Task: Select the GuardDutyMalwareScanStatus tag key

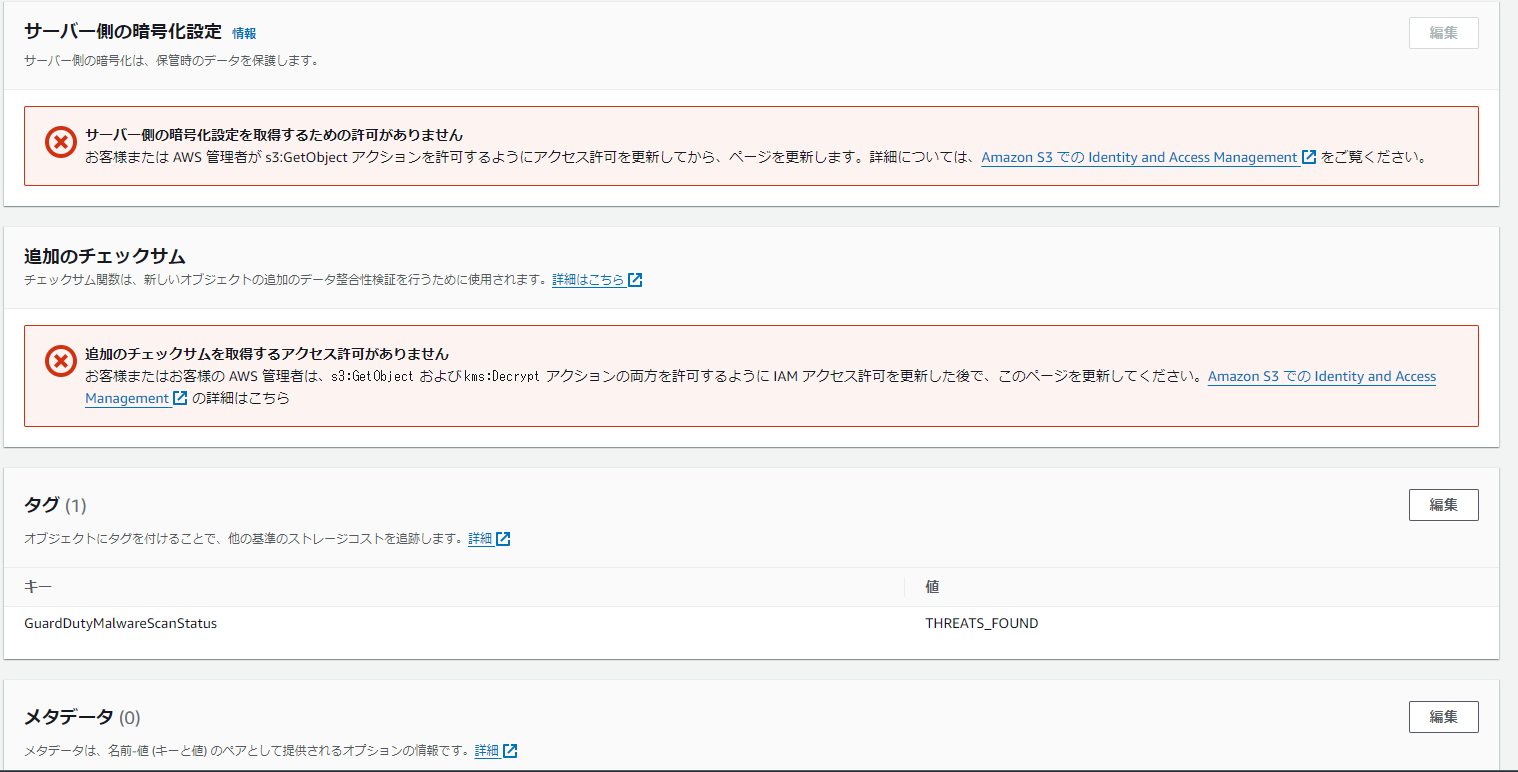Action: (x=120, y=623)
